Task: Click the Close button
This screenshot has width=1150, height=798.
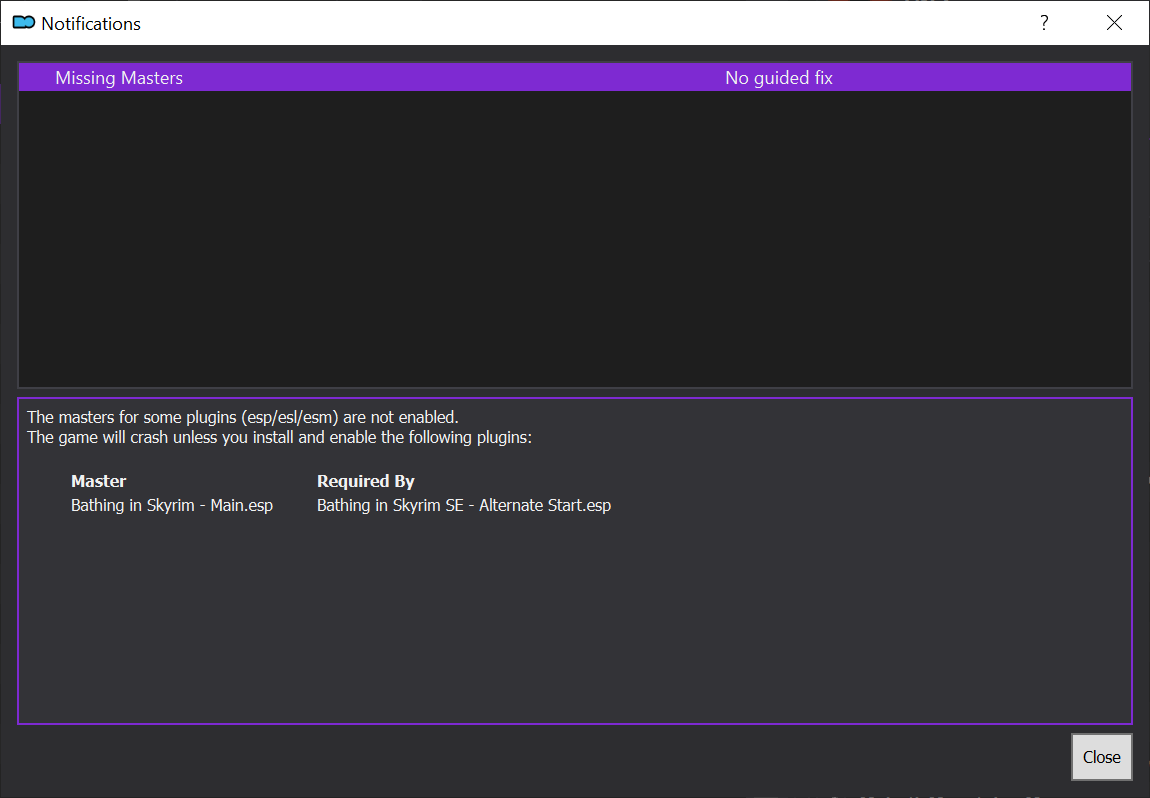Action: click(1101, 757)
